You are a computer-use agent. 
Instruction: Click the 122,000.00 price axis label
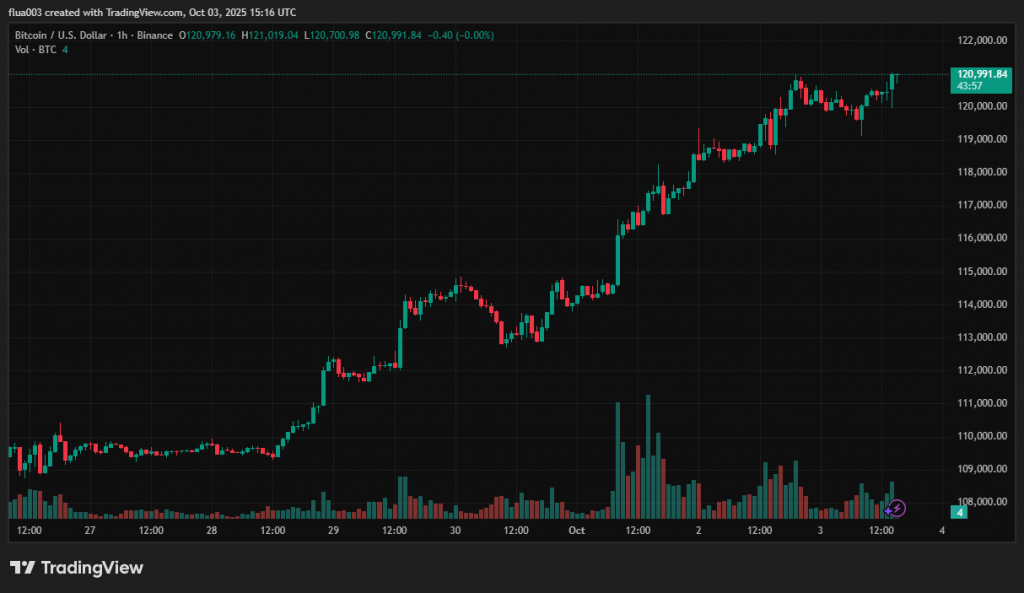point(981,40)
